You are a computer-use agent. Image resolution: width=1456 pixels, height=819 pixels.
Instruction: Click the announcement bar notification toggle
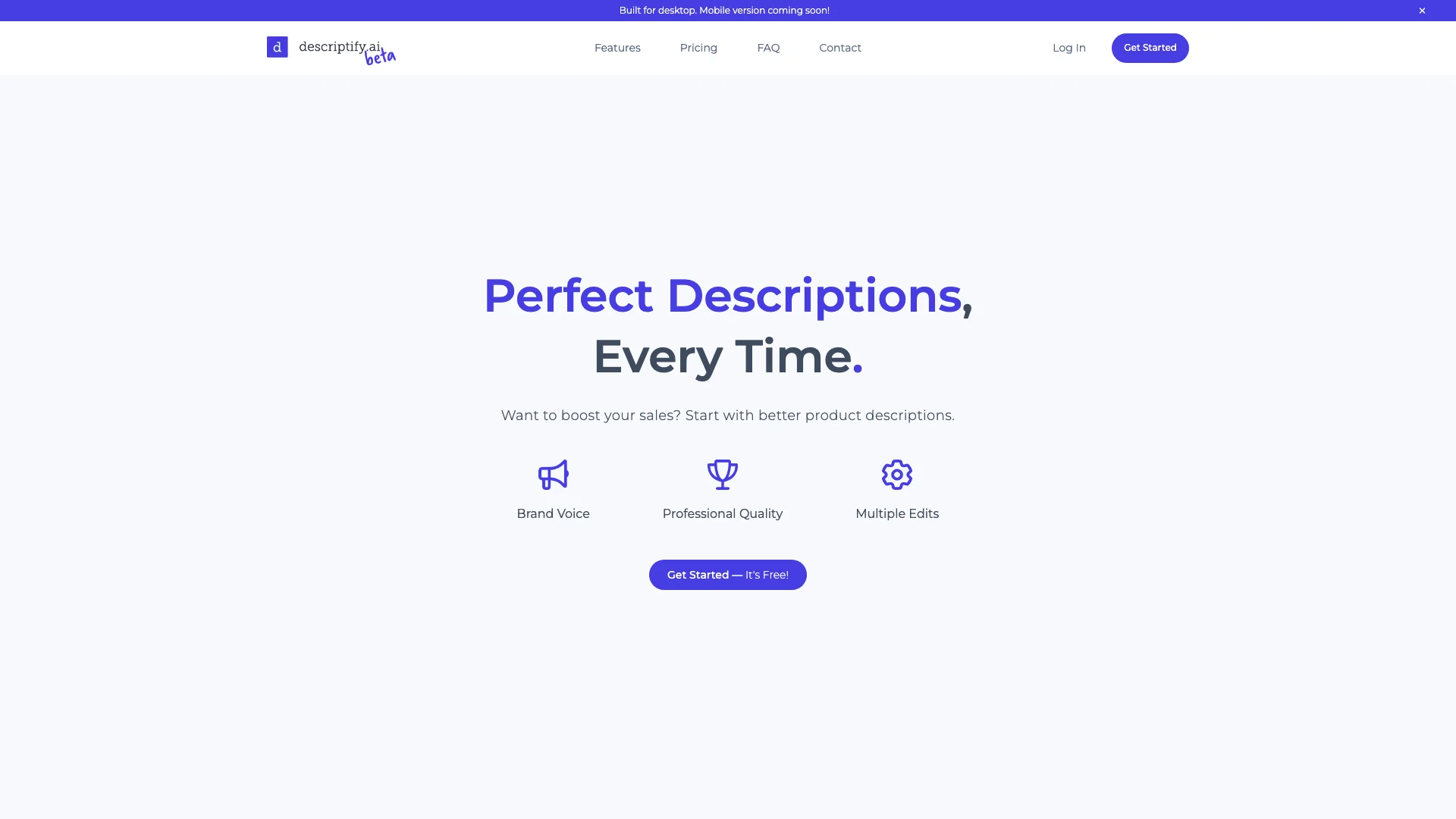[x=1422, y=9]
